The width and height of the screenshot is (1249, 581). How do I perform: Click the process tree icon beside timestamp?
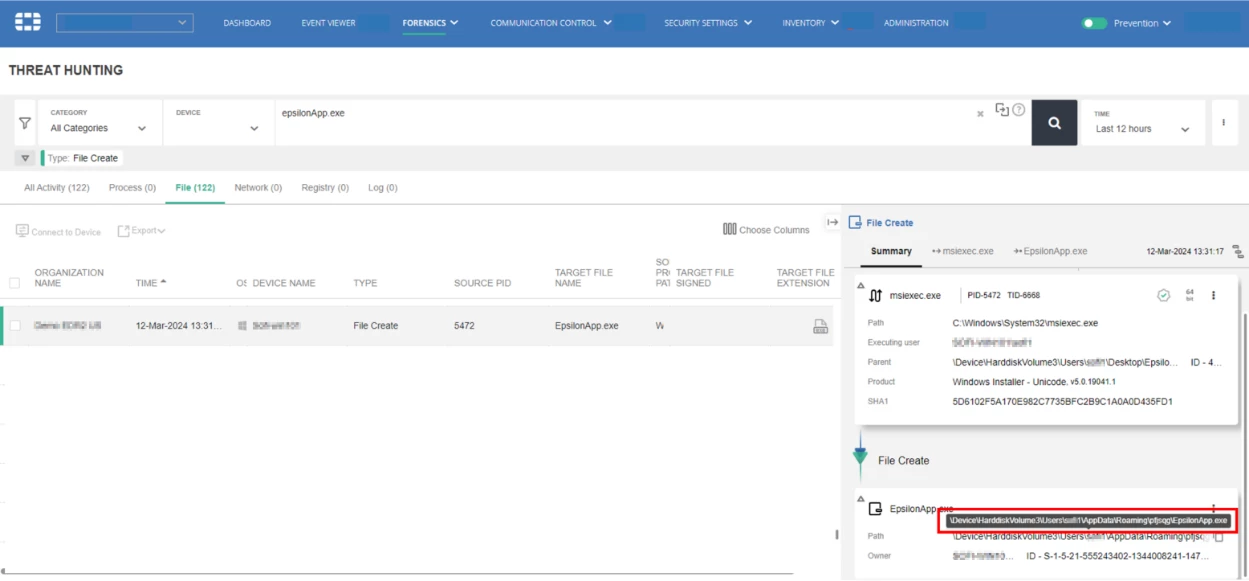(1237, 251)
